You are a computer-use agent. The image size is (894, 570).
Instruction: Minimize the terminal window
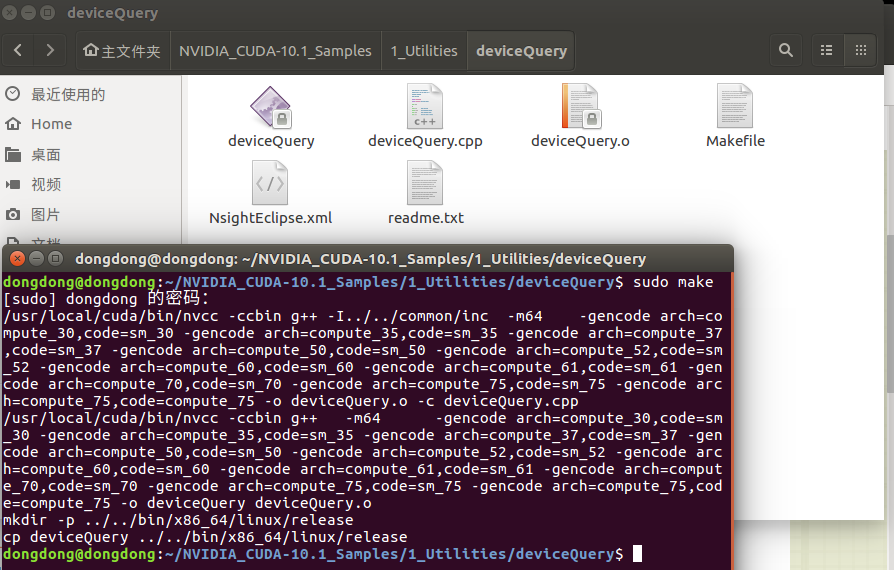36,259
